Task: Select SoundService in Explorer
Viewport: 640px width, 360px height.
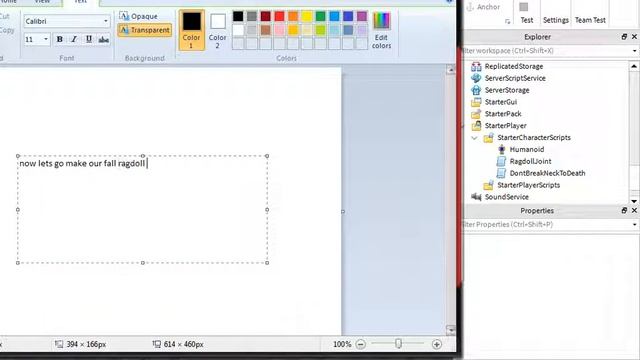Action: (x=507, y=197)
